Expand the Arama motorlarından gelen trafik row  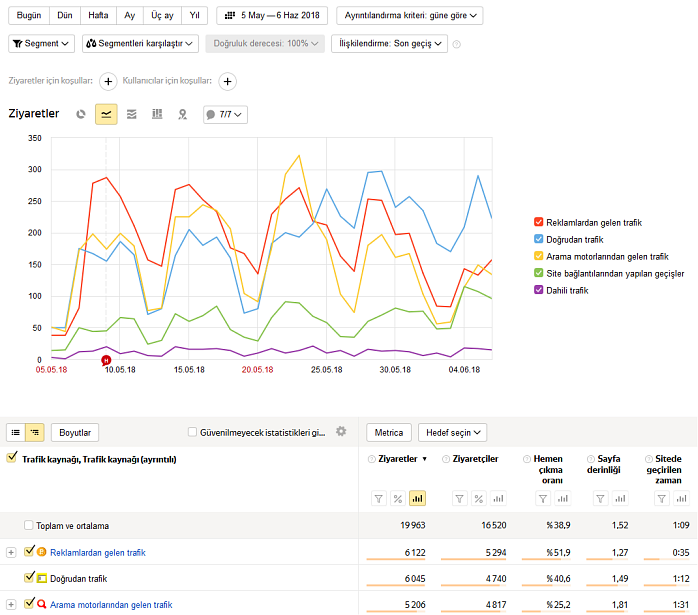(11, 604)
